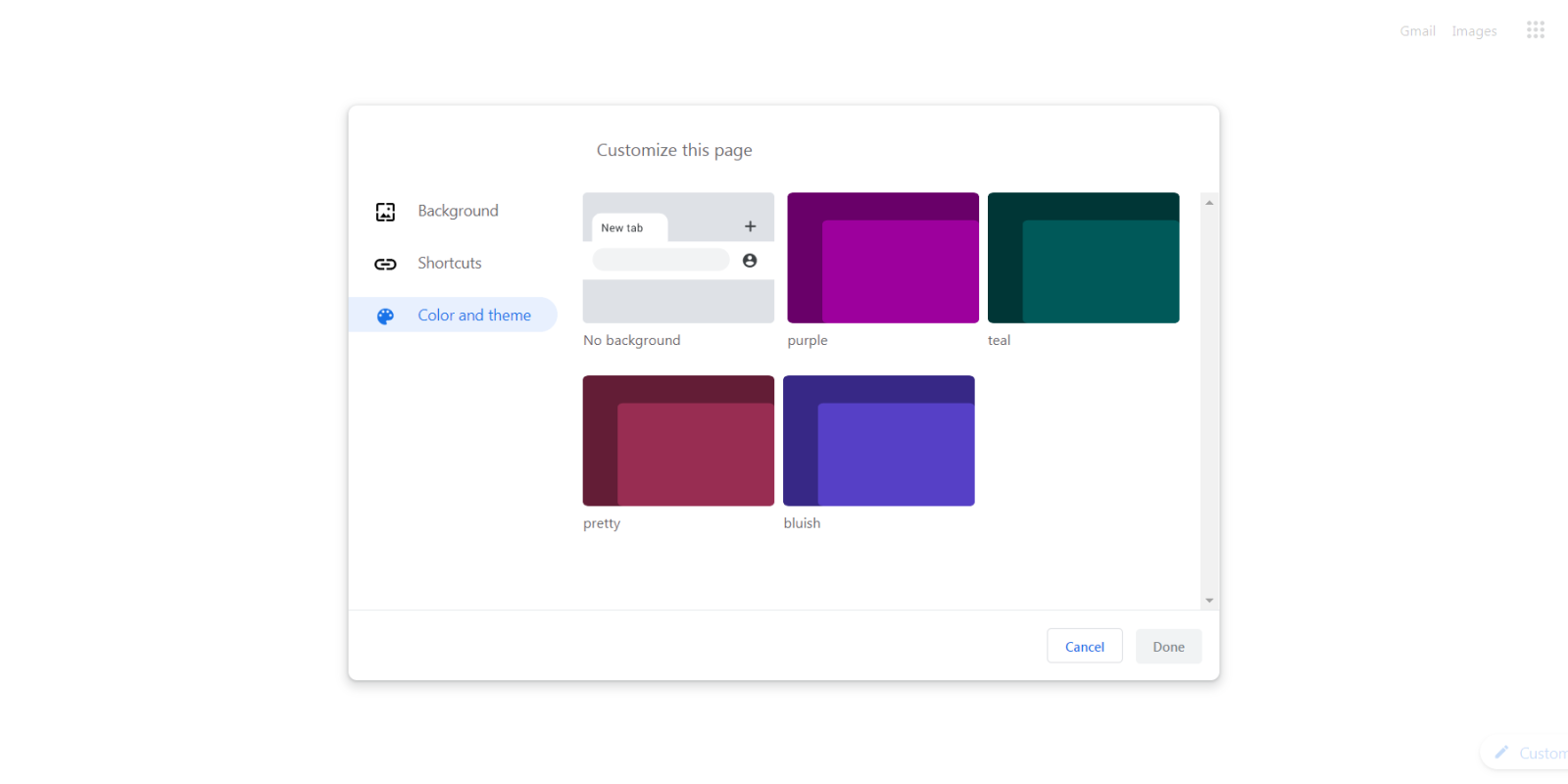Screen dimensions: 1568x784
Task: Open the Shortcuts menu item
Action: [x=449, y=263]
